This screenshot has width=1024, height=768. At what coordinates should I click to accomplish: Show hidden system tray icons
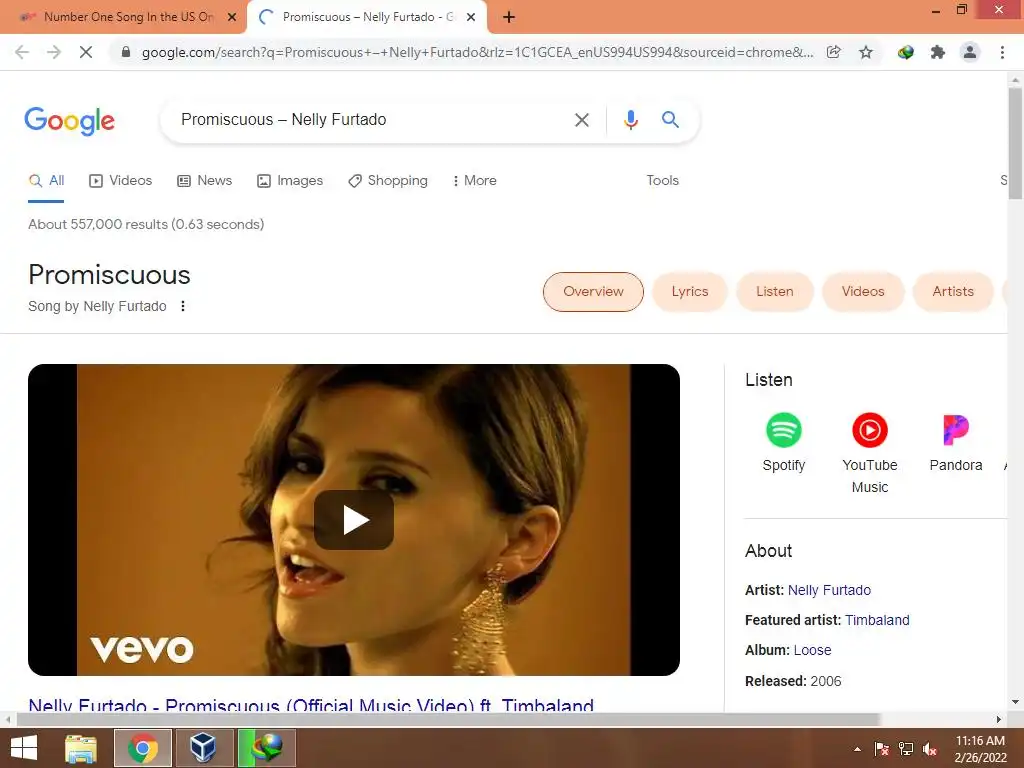point(857,749)
